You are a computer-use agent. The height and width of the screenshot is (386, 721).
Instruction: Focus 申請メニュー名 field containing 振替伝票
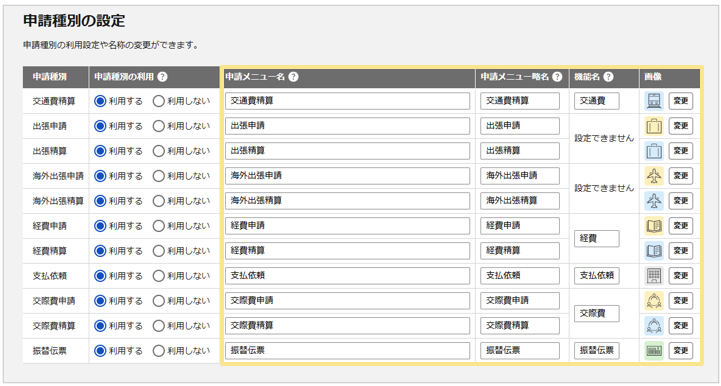[348, 351]
